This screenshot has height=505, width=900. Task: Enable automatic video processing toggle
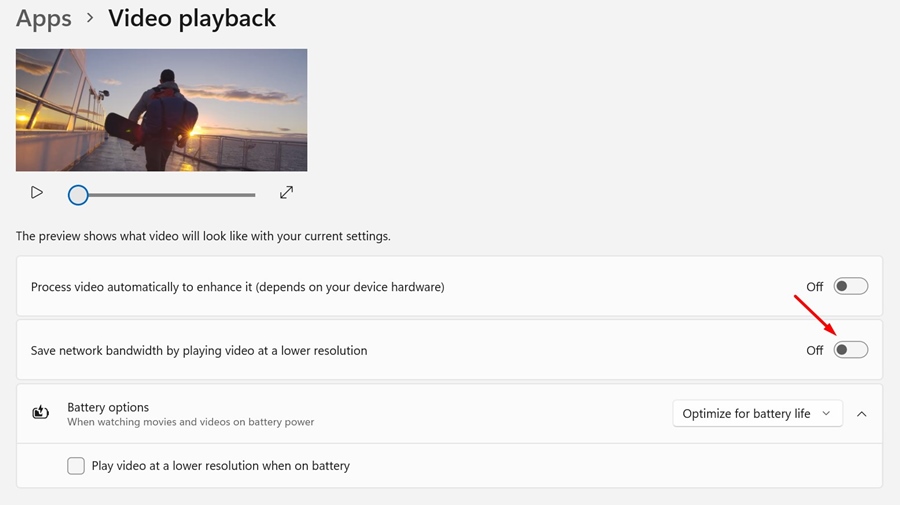coord(851,286)
